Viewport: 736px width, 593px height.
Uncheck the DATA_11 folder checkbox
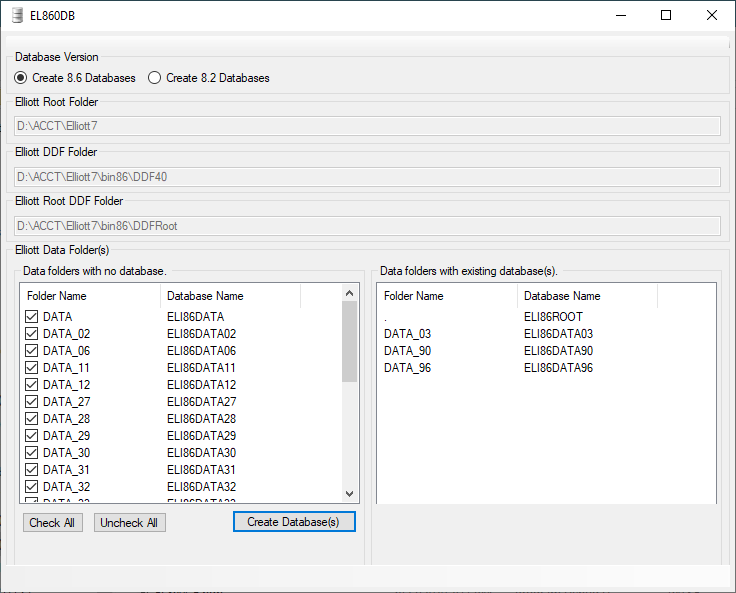click(x=31, y=367)
